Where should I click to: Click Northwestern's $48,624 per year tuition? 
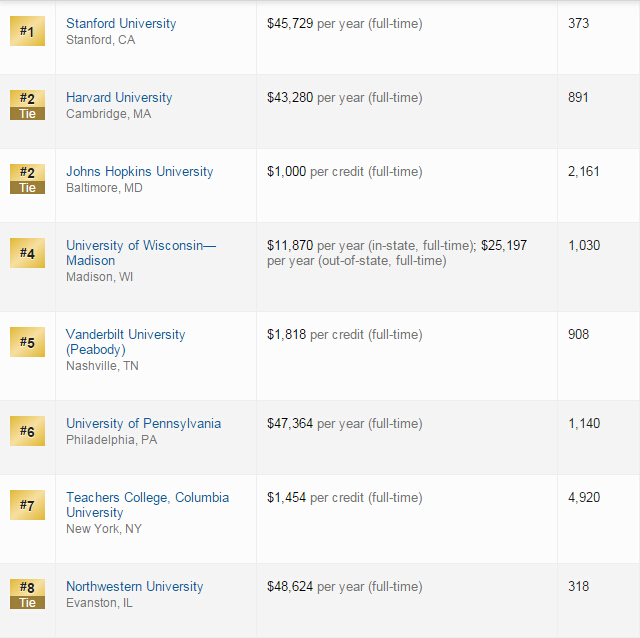(x=344, y=587)
